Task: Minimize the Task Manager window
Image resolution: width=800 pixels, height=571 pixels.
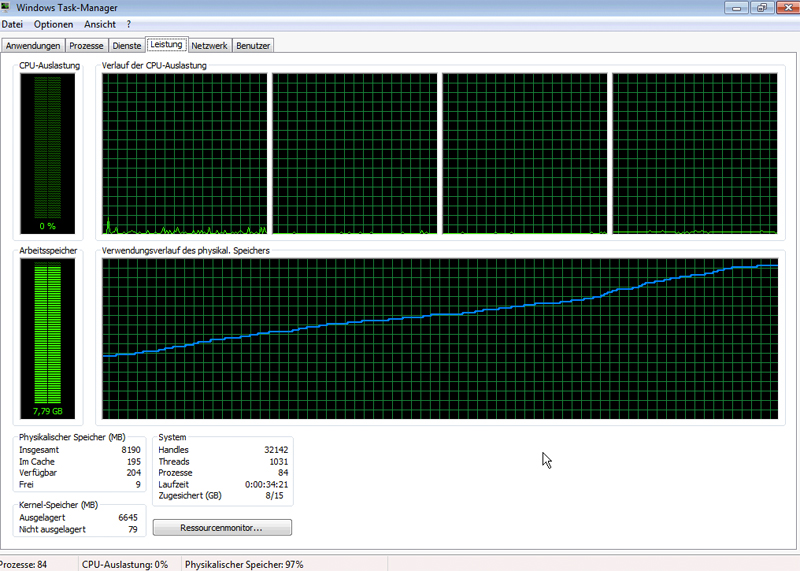Action: (x=735, y=8)
